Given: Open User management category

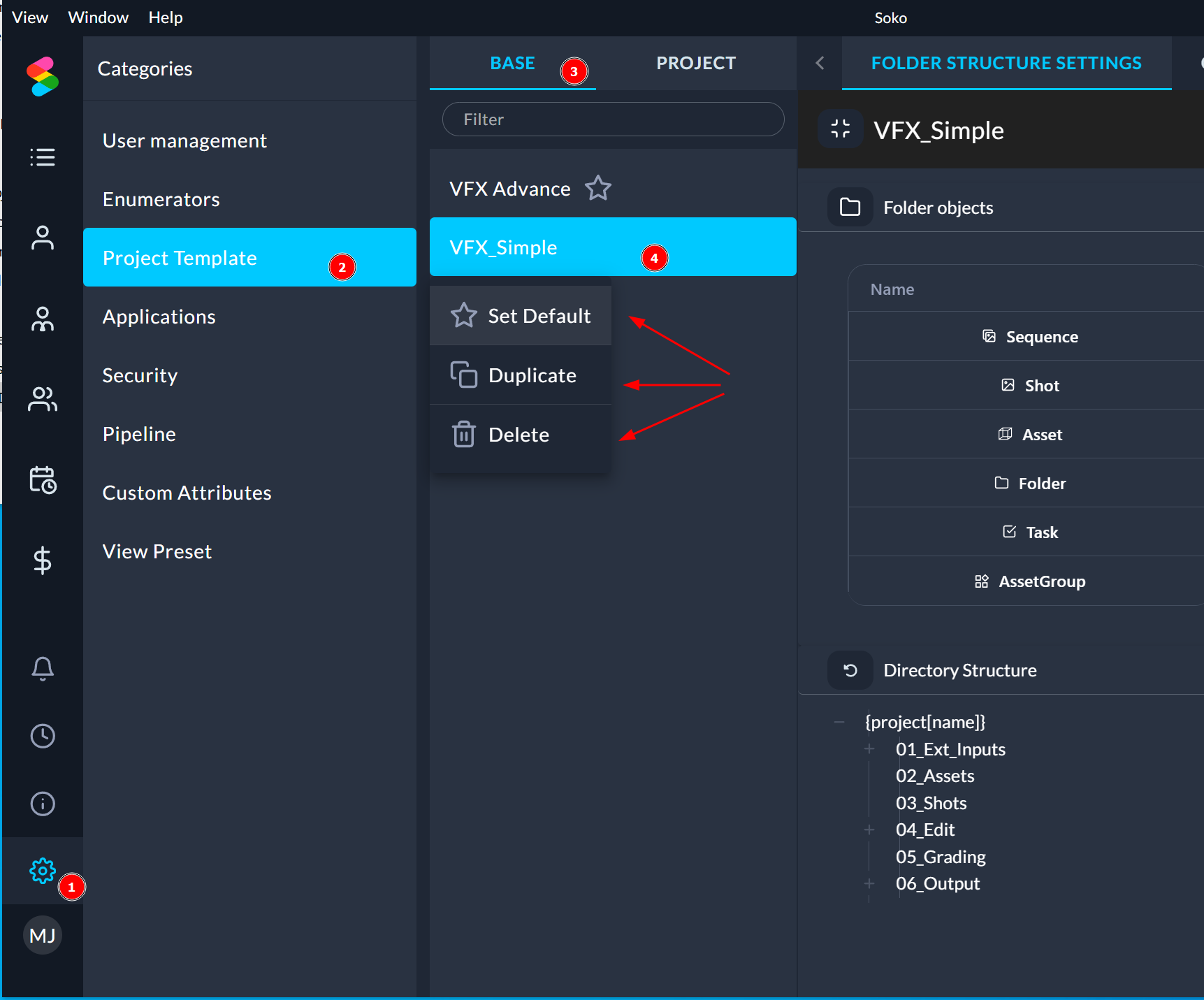Looking at the screenshot, I should (x=249, y=140).
